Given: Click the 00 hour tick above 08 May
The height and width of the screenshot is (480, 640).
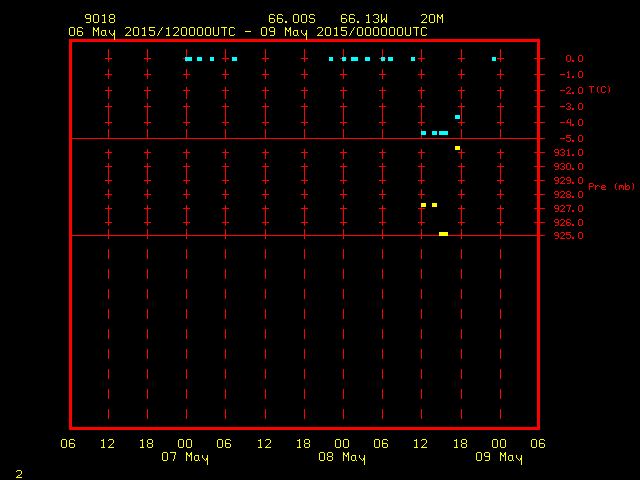Looking at the screenshot, I should coord(342,443).
